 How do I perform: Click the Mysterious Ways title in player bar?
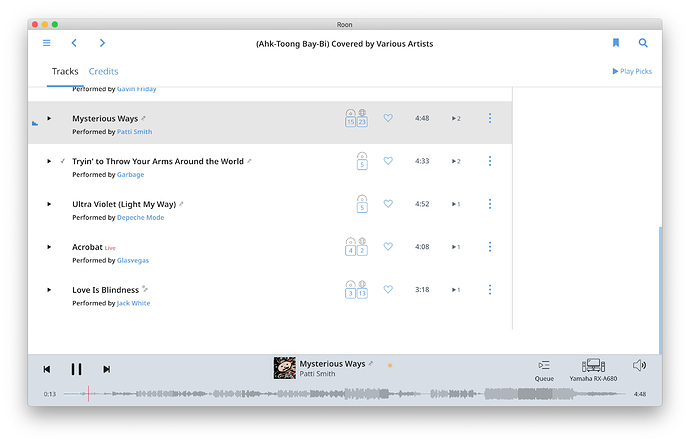click(332, 364)
